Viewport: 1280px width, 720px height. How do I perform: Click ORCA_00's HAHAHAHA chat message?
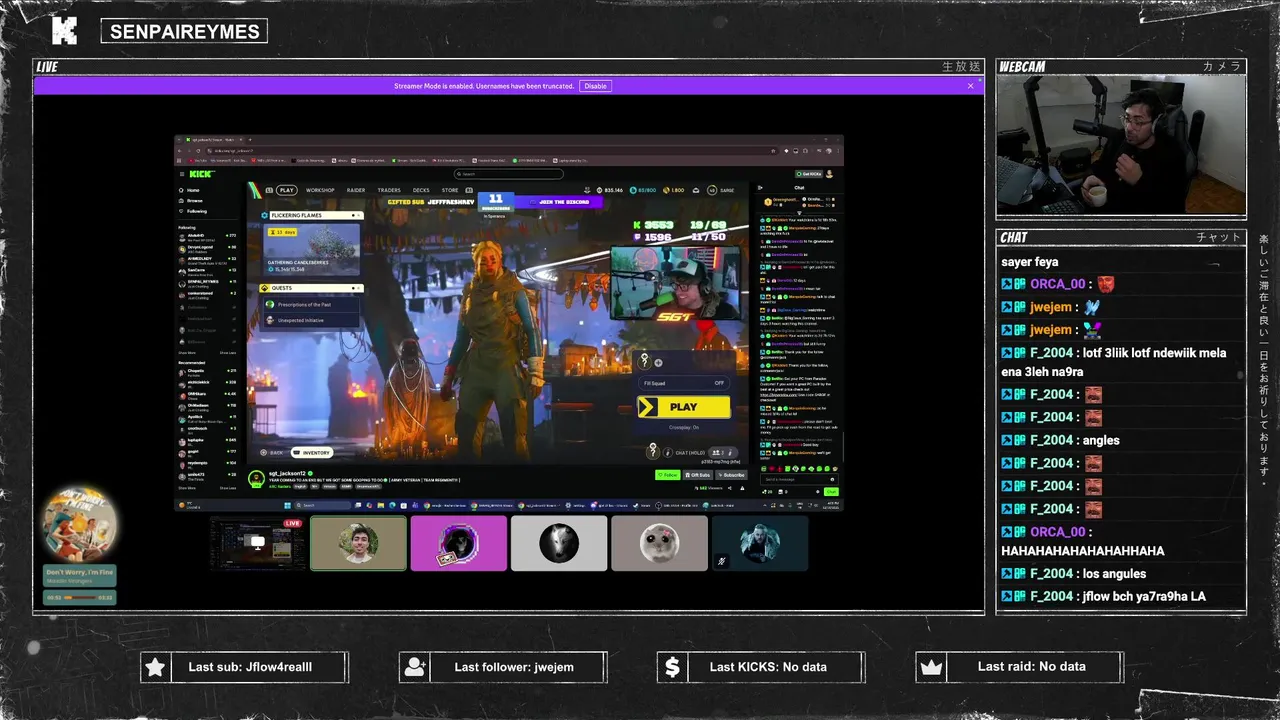(x=1082, y=551)
